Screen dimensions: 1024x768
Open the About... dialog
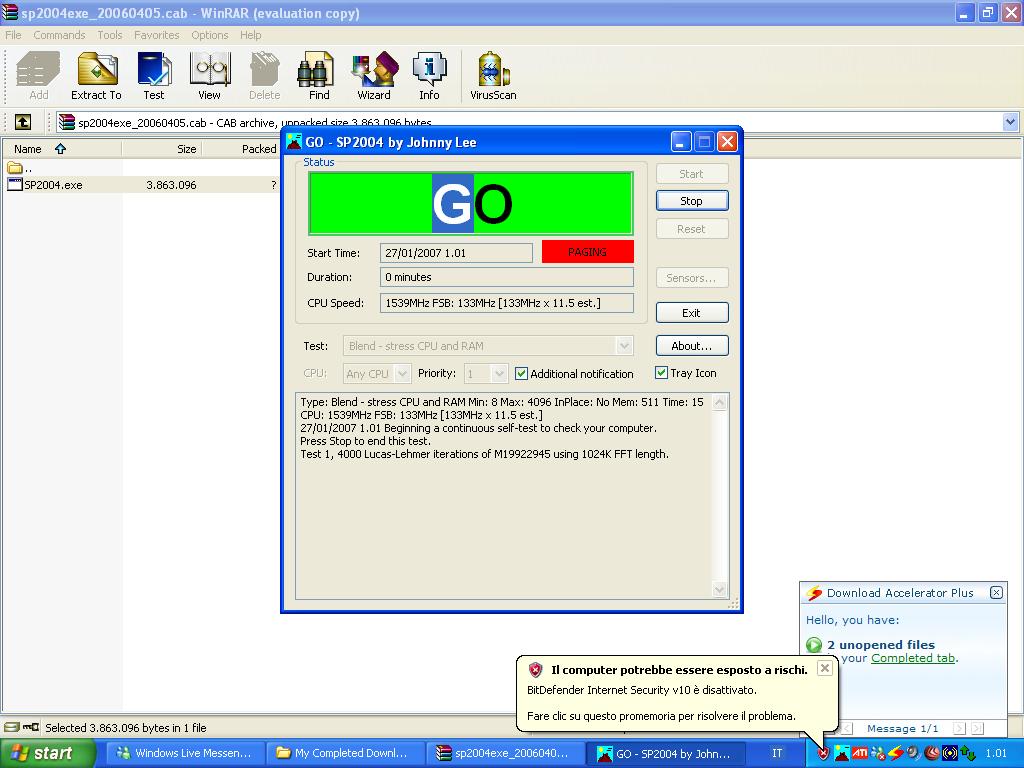click(x=692, y=345)
